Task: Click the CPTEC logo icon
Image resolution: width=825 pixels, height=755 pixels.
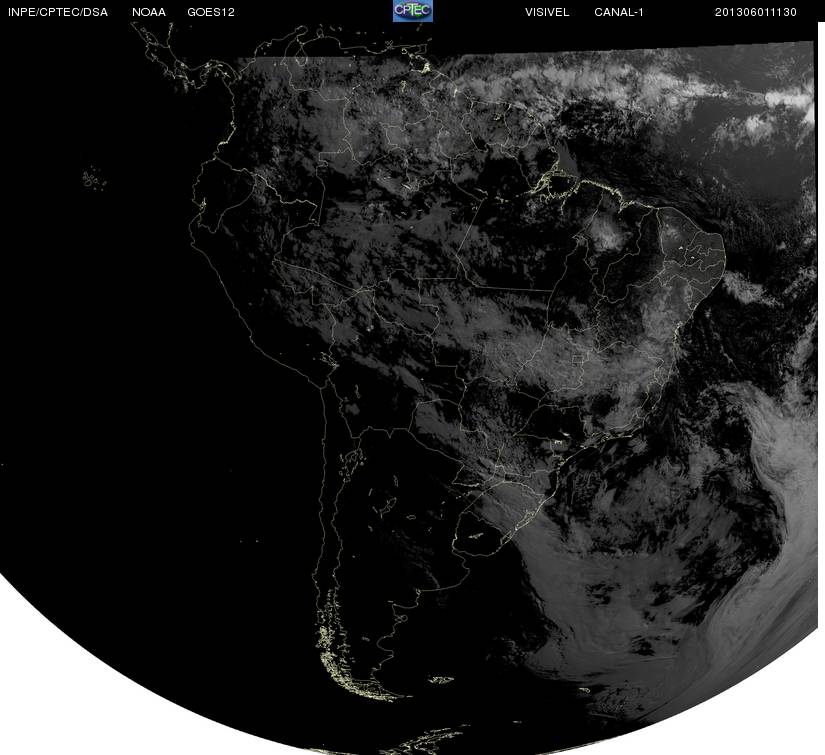Action: coord(412,11)
